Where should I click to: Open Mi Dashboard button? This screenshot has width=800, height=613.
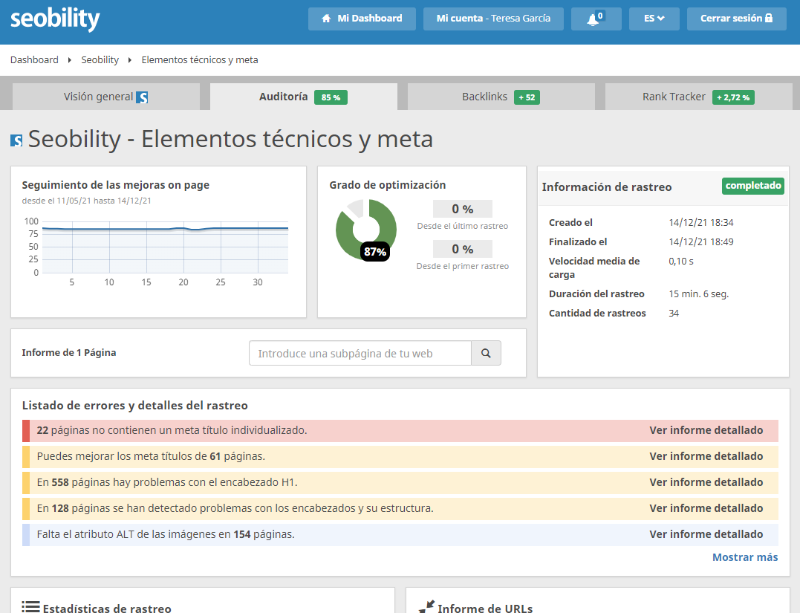(362, 18)
